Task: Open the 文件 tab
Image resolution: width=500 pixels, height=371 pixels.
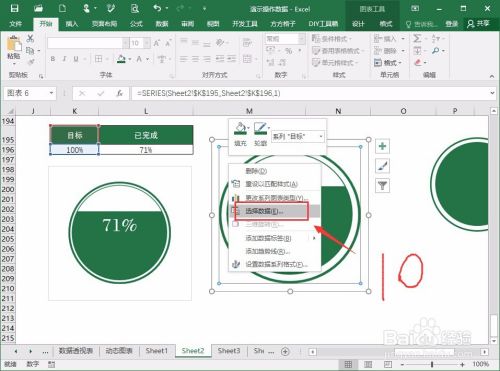Action: pos(16,24)
